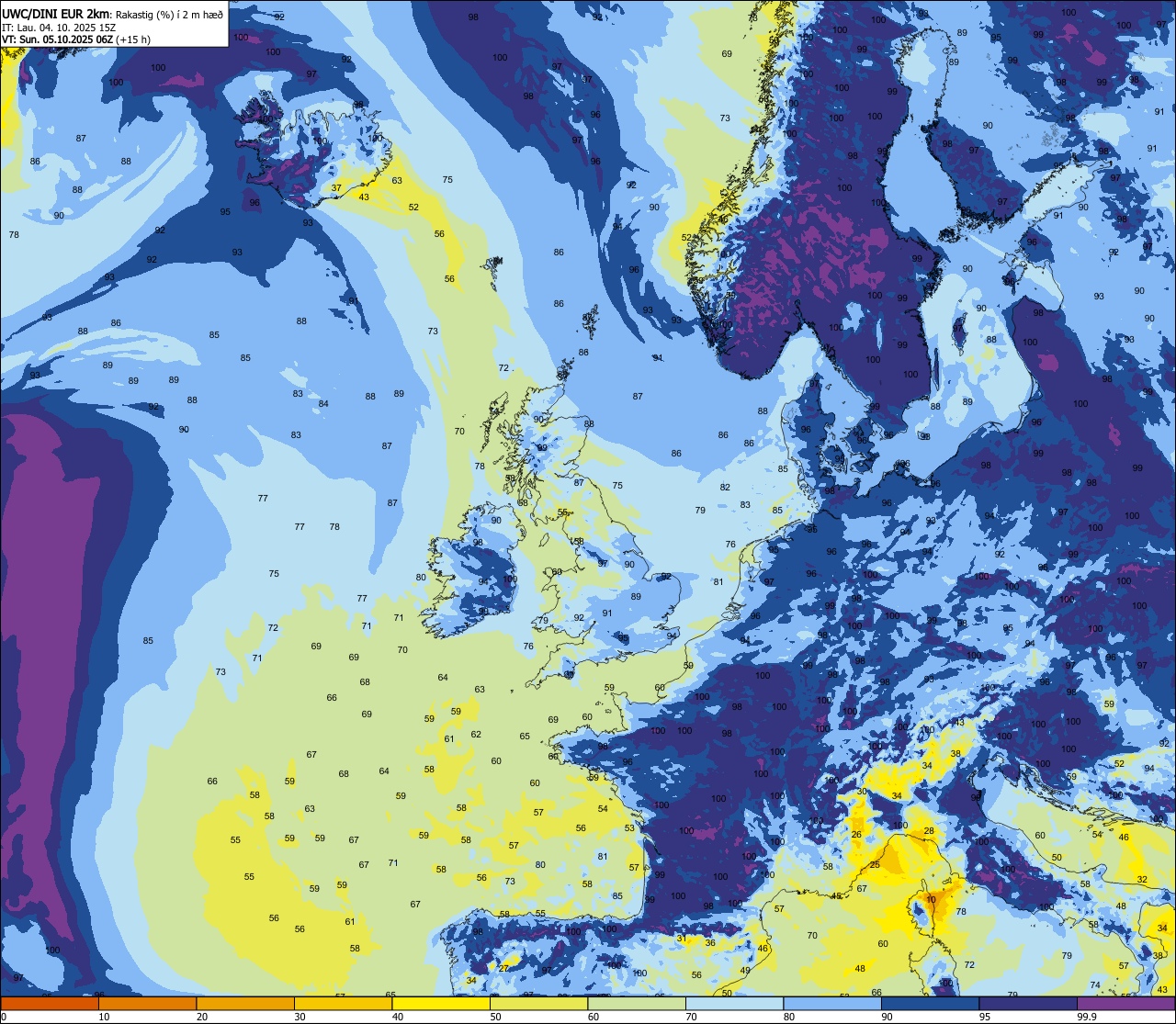The height and width of the screenshot is (1024, 1176).
Task: Click the 90–95% dark blue legend swatch
Action: [x=930, y=1003]
